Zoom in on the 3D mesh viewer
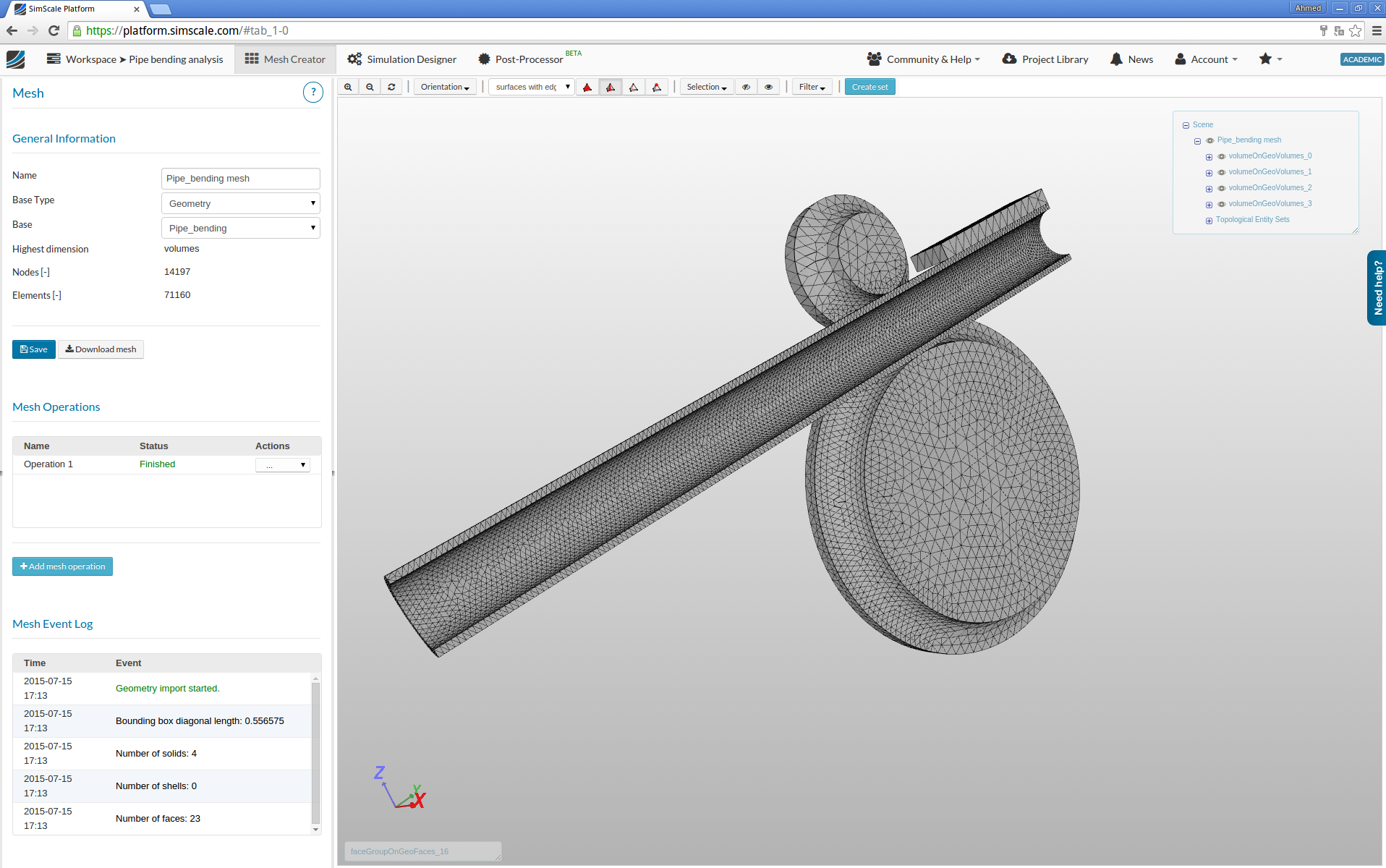The width and height of the screenshot is (1386, 868). pos(348,87)
